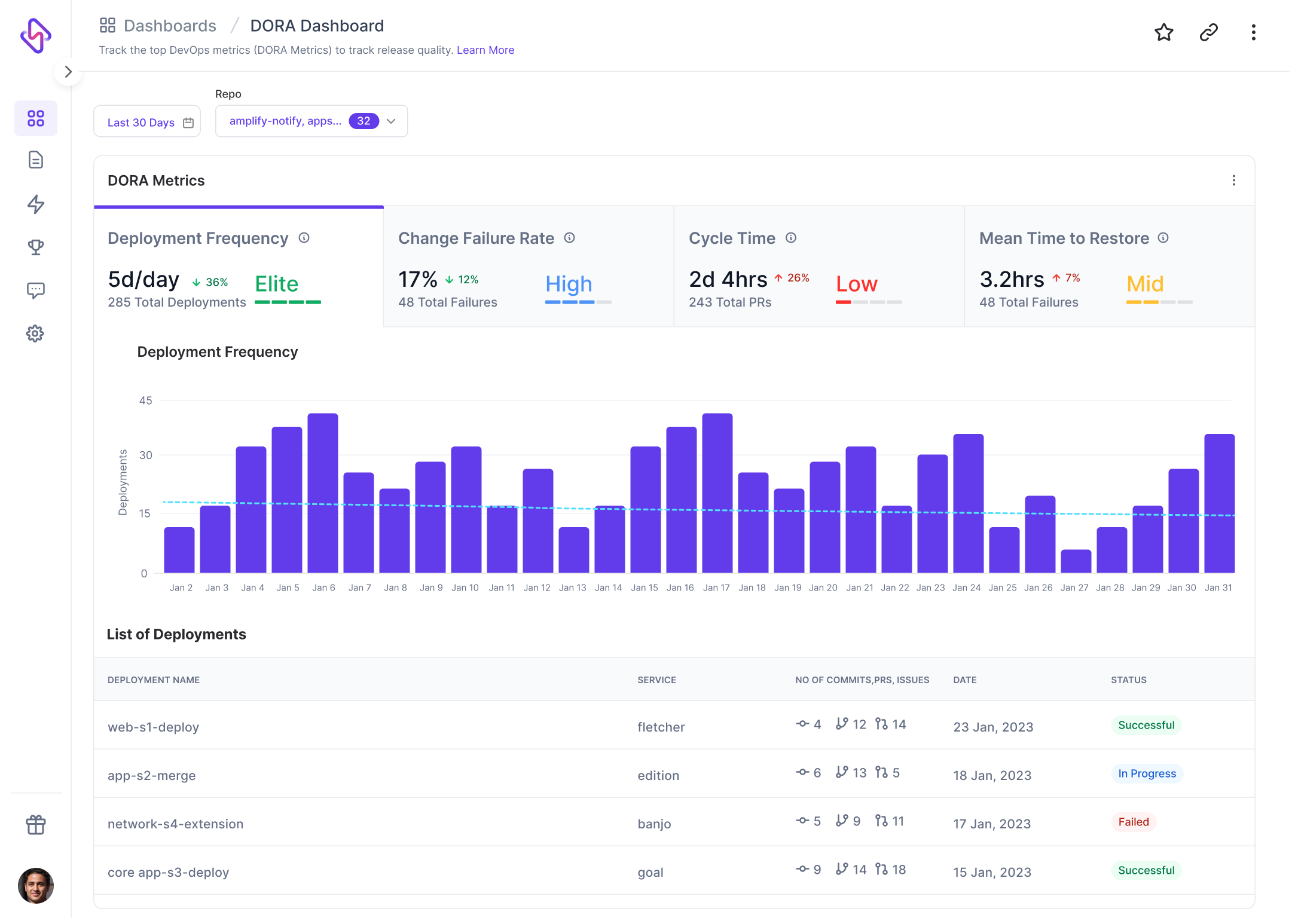
Task: Expand the Last 30 Days date picker
Action: [x=150, y=120]
